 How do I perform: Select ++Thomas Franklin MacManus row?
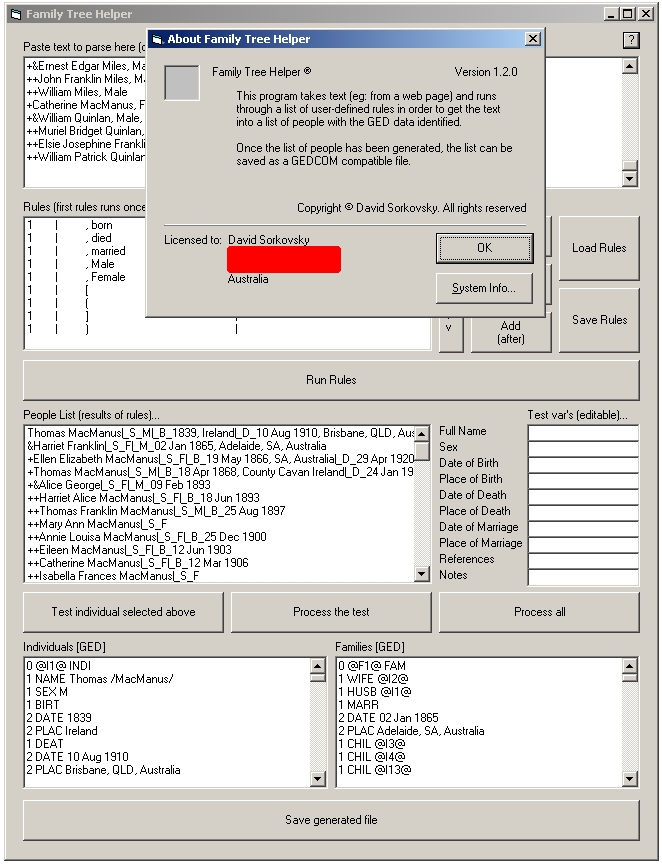(220, 511)
